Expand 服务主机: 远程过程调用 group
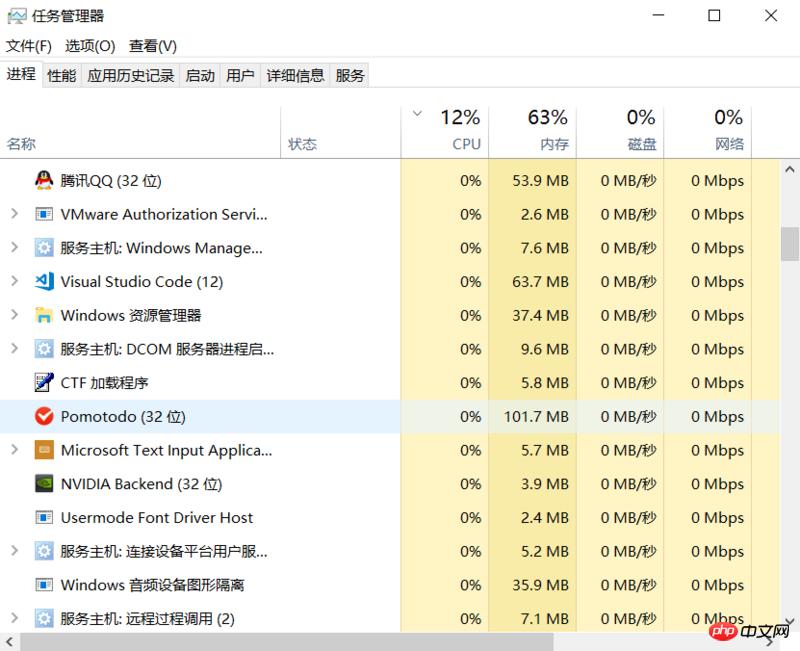800x651 pixels. pos(14,619)
